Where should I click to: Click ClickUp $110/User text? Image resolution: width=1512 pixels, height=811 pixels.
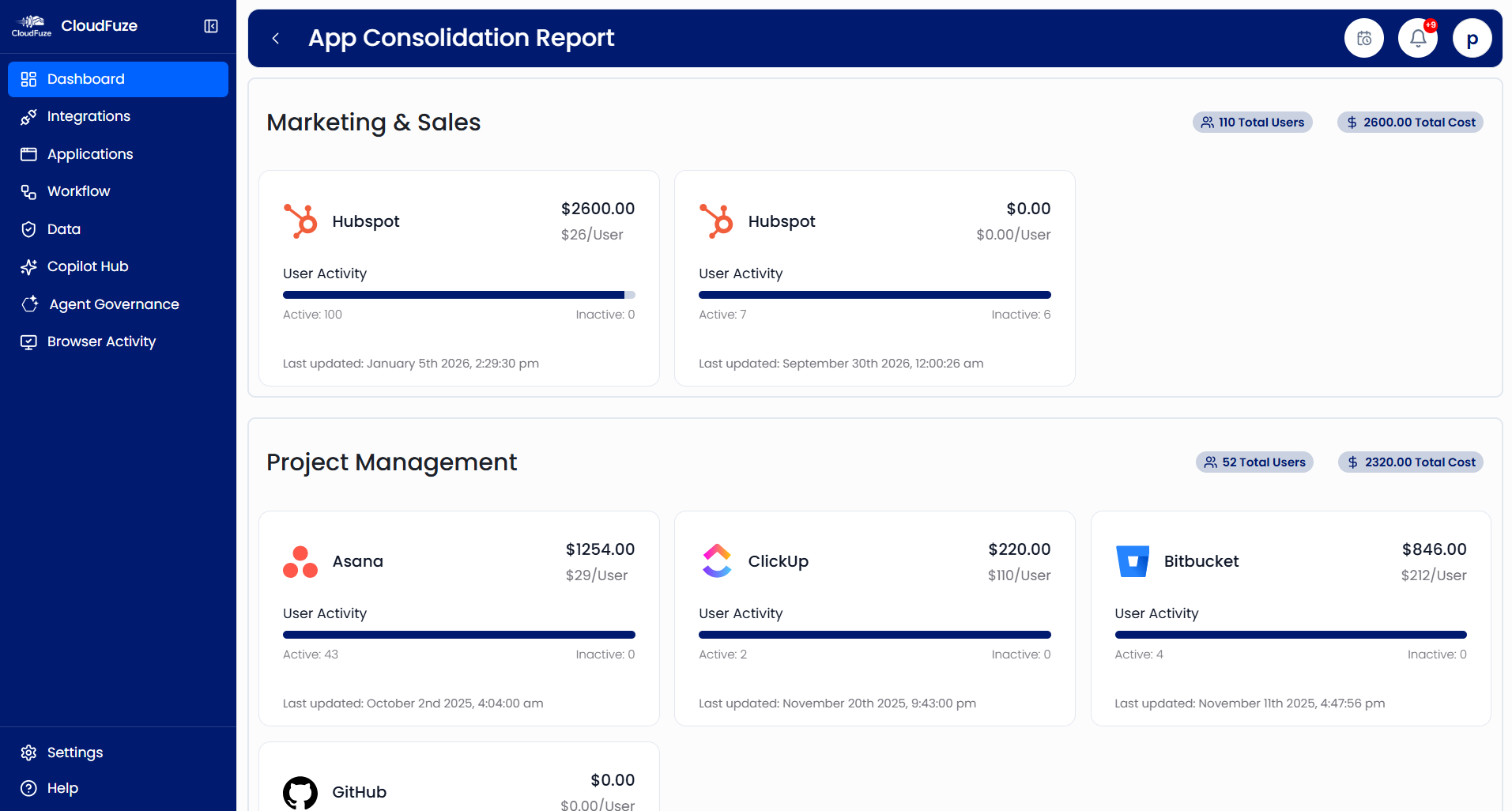(x=1020, y=575)
